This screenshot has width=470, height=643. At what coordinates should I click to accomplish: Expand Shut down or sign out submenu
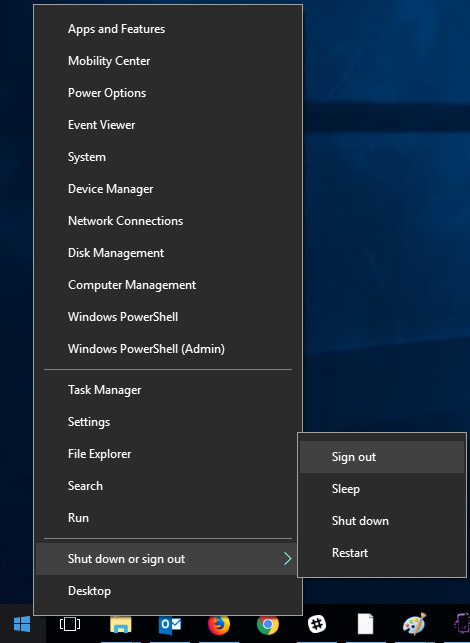(x=166, y=559)
